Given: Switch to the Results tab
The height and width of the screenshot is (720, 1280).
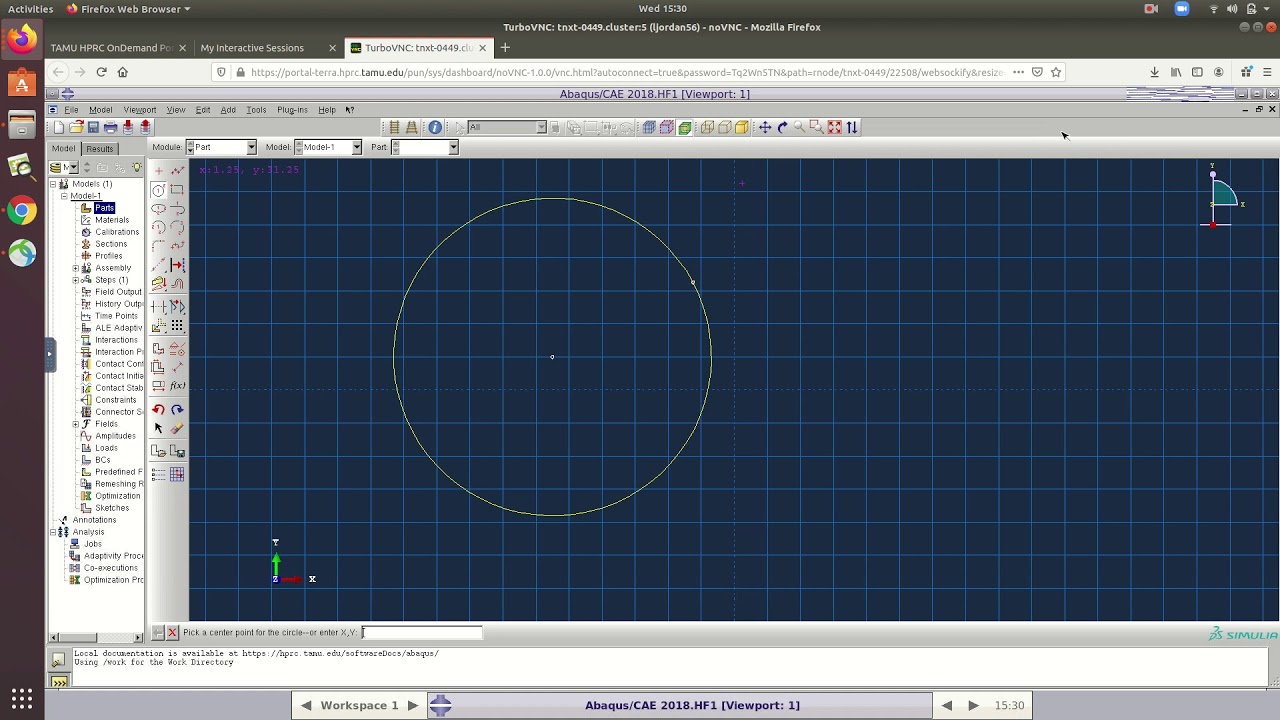Looking at the screenshot, I should pos(99,148).
